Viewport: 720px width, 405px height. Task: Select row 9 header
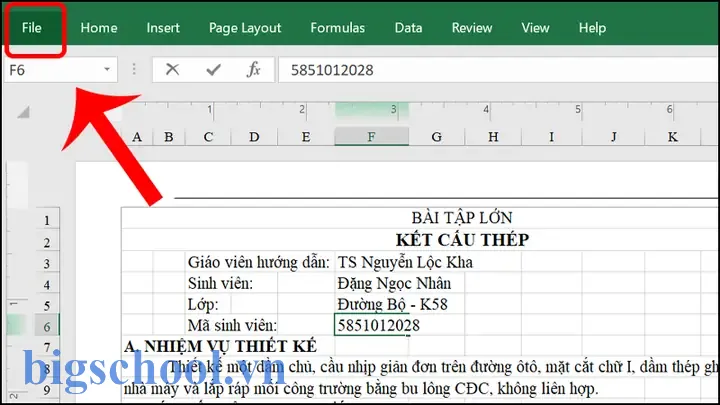(47, 390)
